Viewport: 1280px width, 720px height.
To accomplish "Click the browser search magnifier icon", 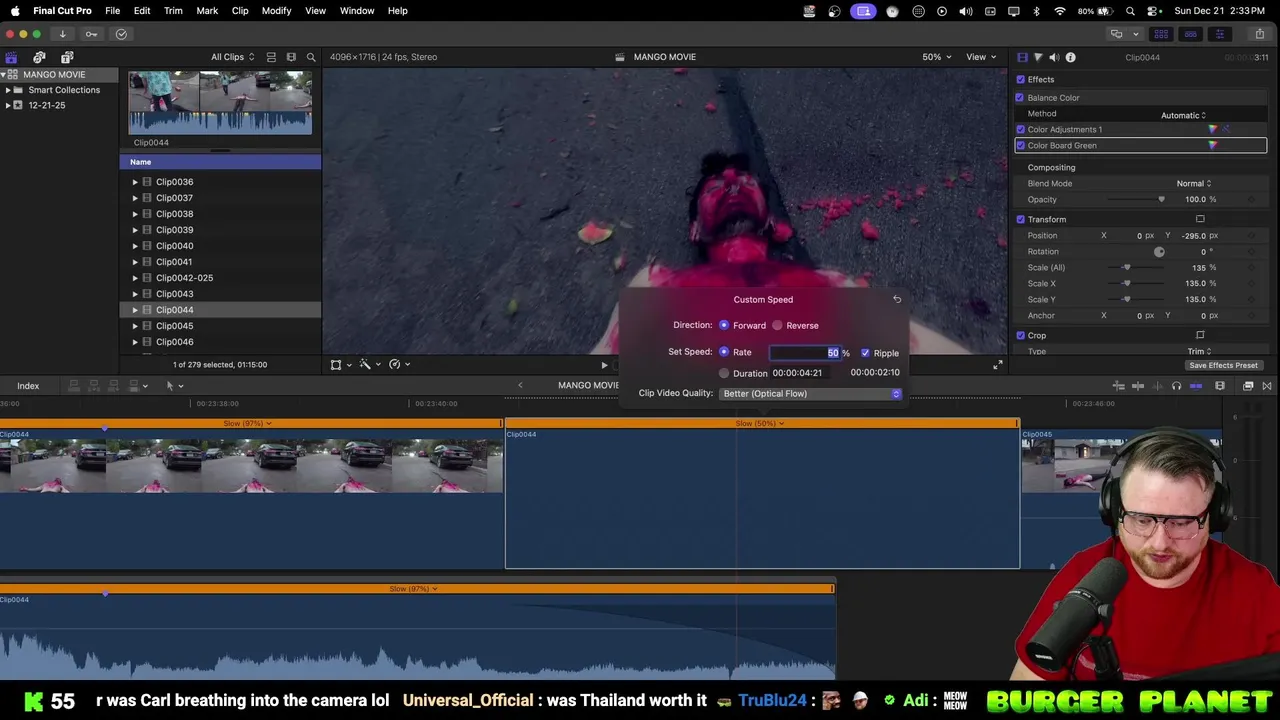I will click(311, 57).
